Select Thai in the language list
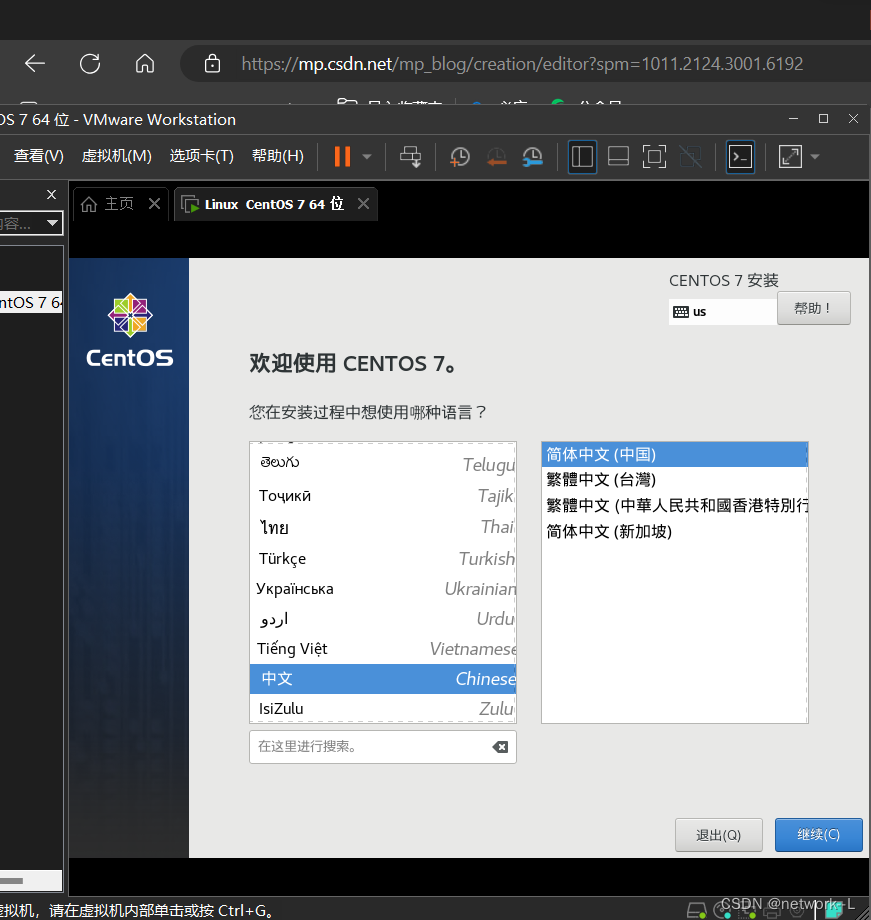This screenshot has width=871, height=920. tap(383, 527)
